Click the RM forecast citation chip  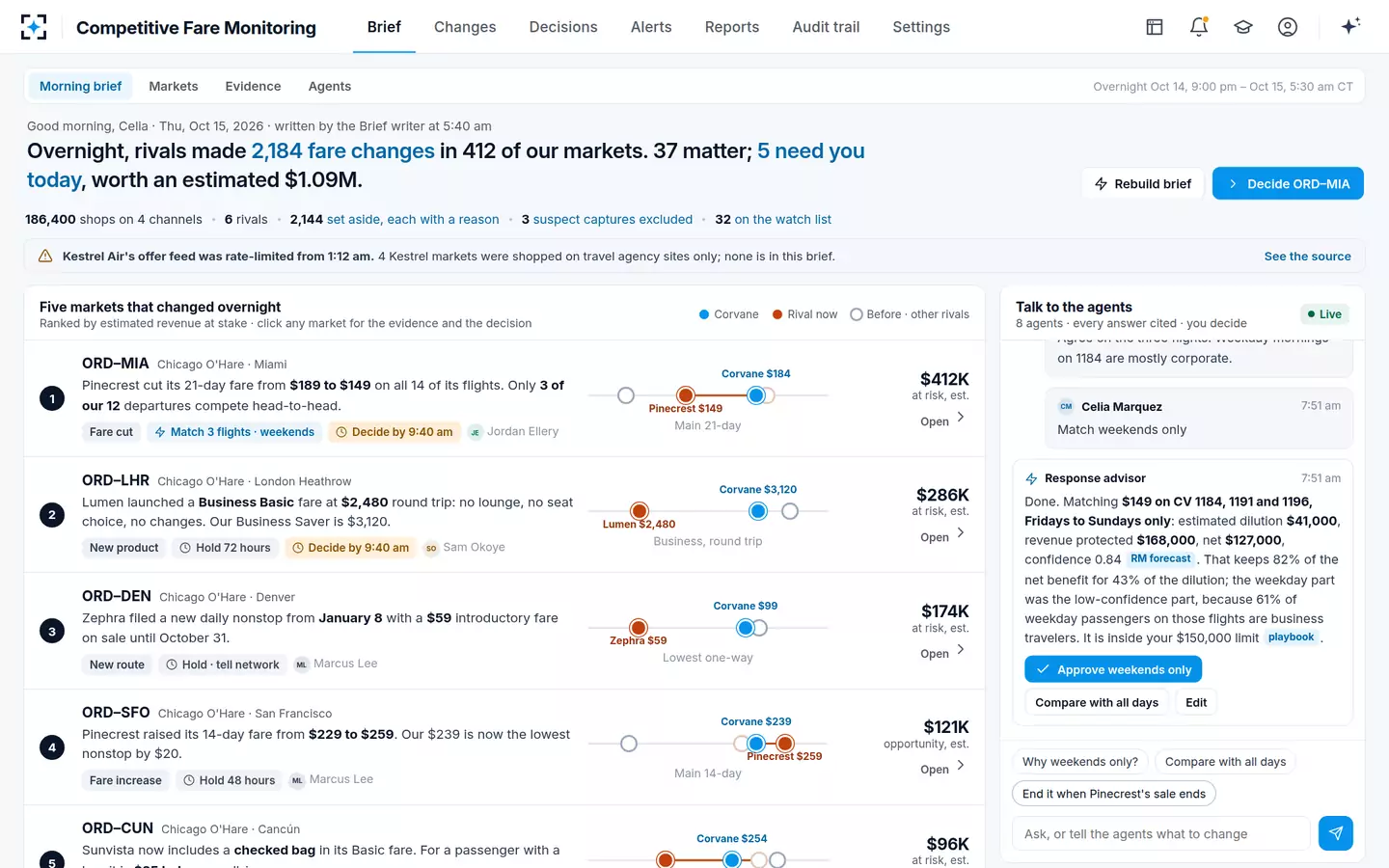(1160, 558)
